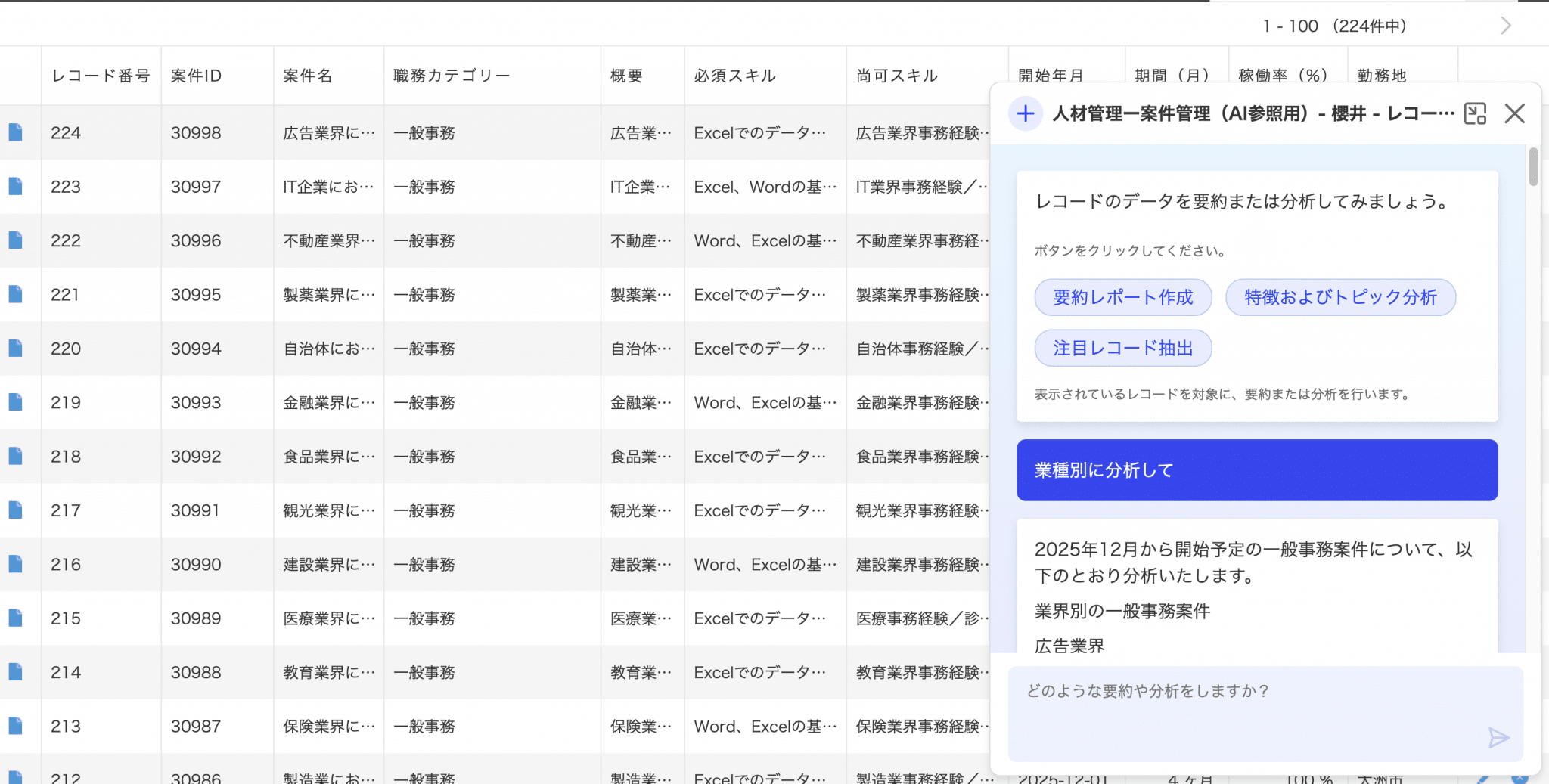
Task: Click the 案件ID column header
Action: 197,76
